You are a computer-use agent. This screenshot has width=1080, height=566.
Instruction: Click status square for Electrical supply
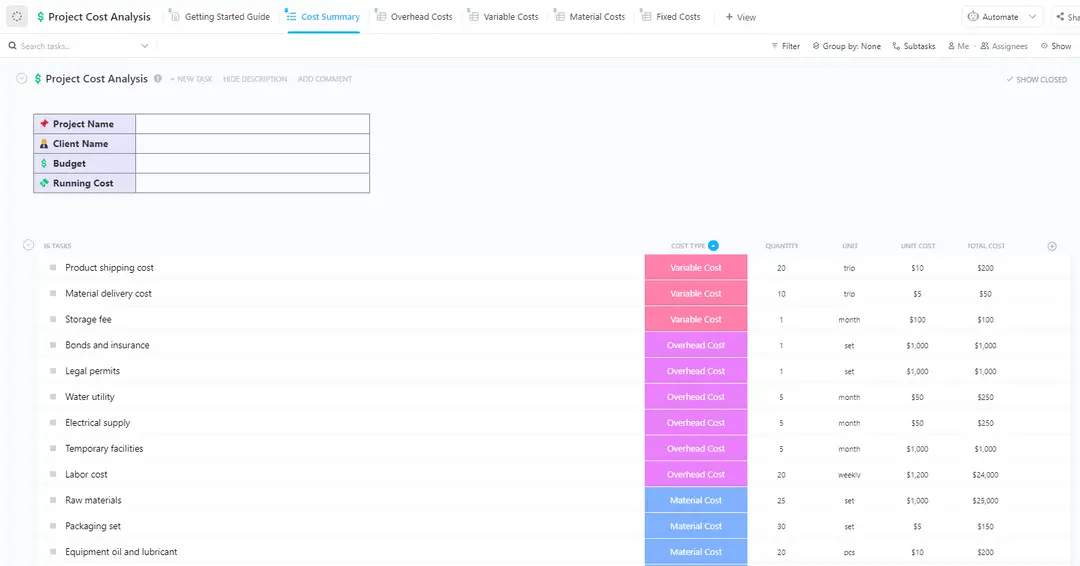point(53,422)
